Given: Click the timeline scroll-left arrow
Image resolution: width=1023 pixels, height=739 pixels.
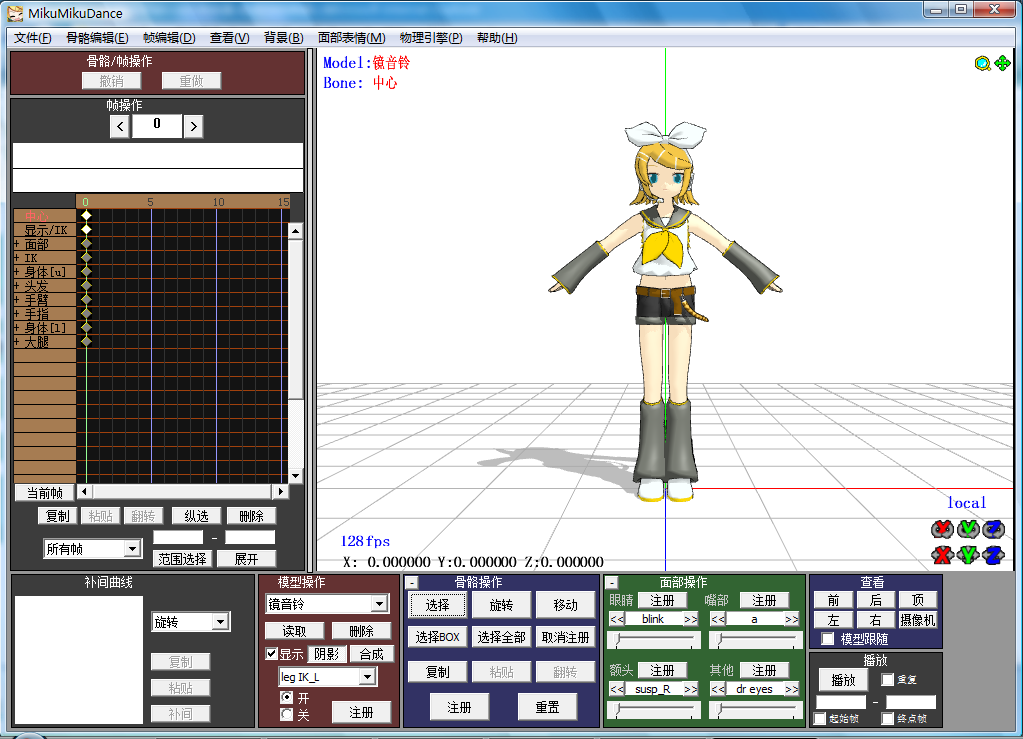Looking at the screenshot, I should click(84, 491).
